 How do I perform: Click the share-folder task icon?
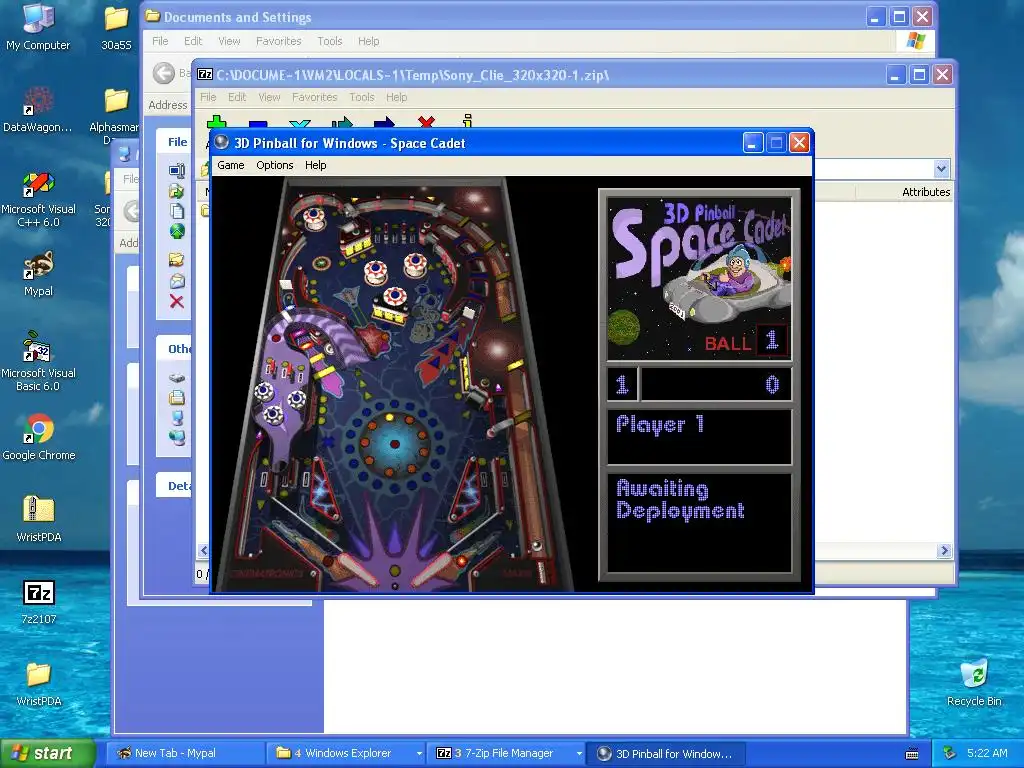tap(176, 259)
